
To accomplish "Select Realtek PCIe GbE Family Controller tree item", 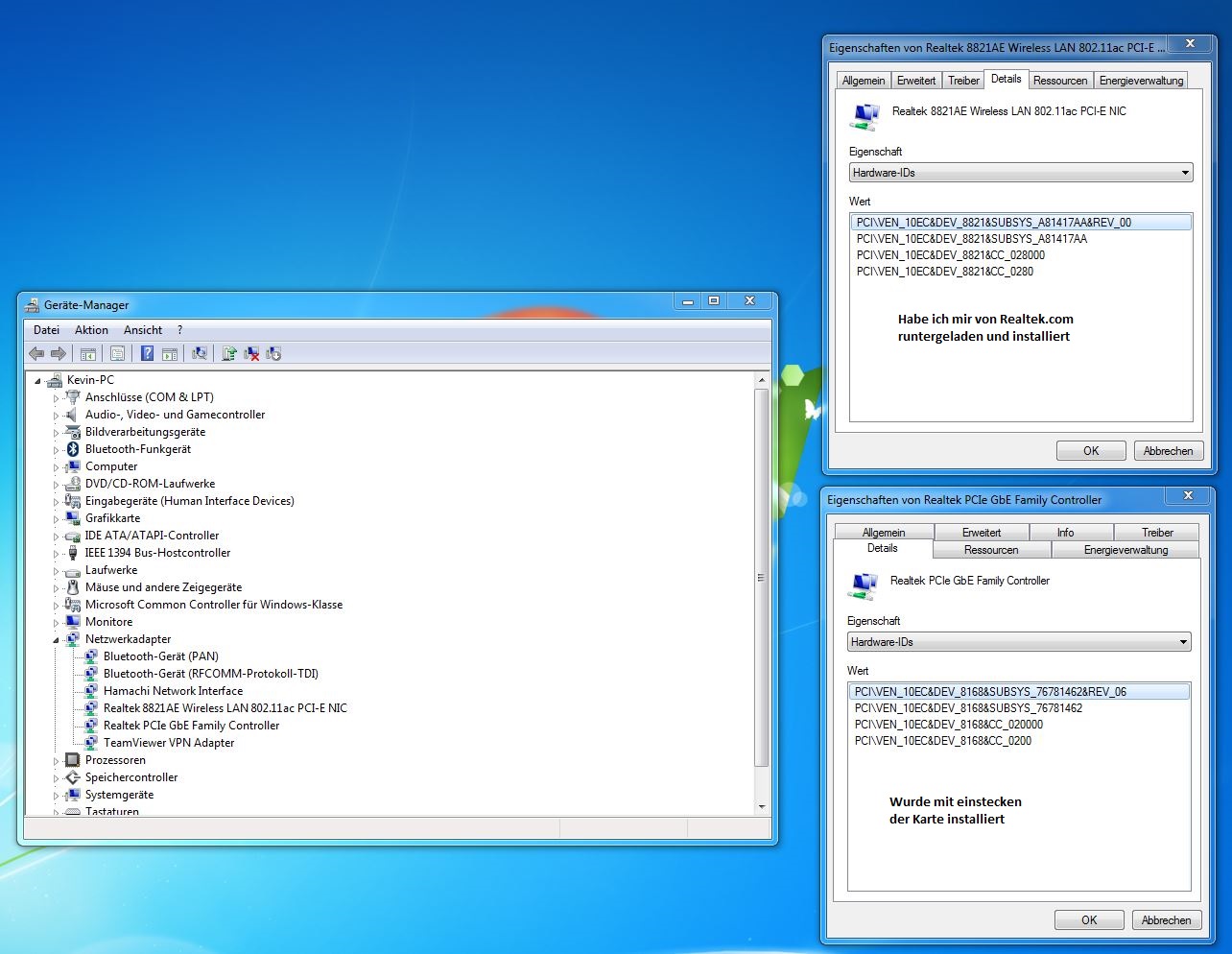I will tap(191, 726).
